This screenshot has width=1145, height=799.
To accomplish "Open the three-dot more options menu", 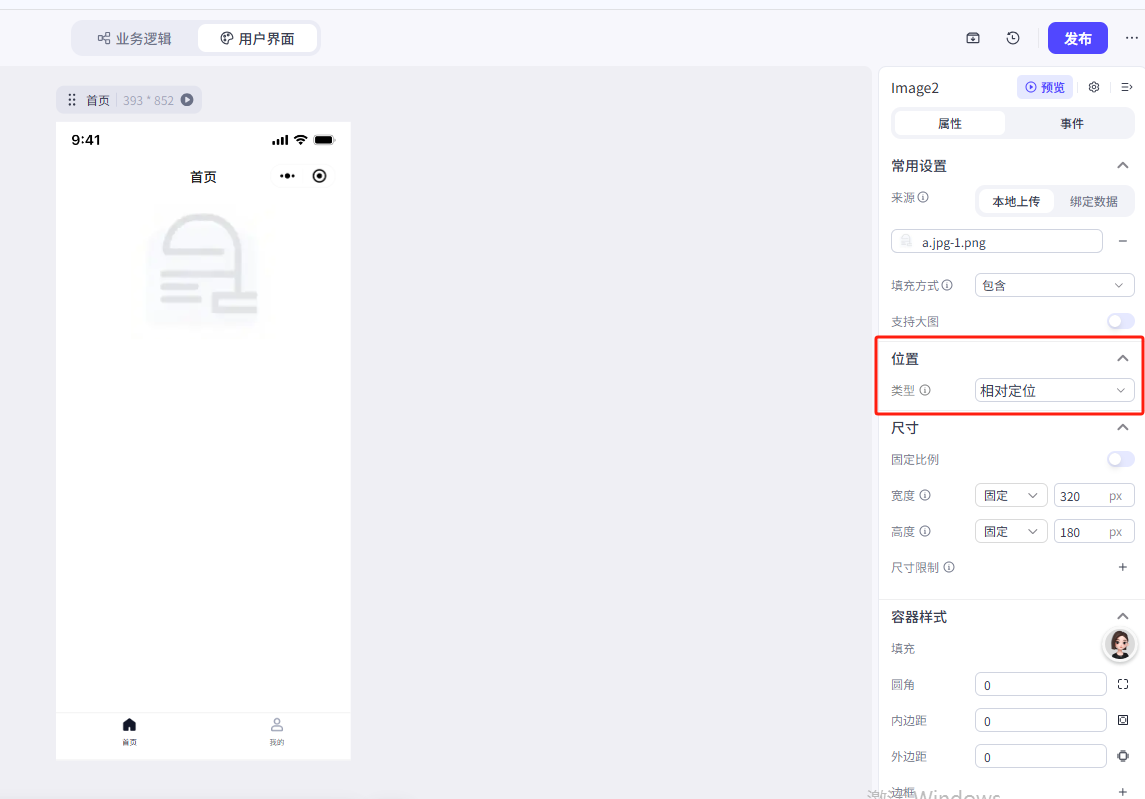I will pos(1131,38).
